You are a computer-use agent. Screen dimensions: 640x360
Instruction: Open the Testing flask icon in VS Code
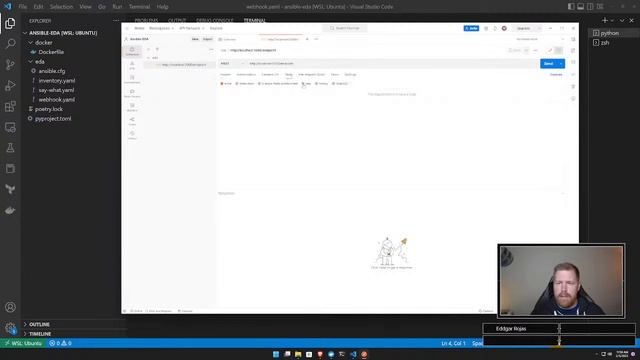[10, 148]
